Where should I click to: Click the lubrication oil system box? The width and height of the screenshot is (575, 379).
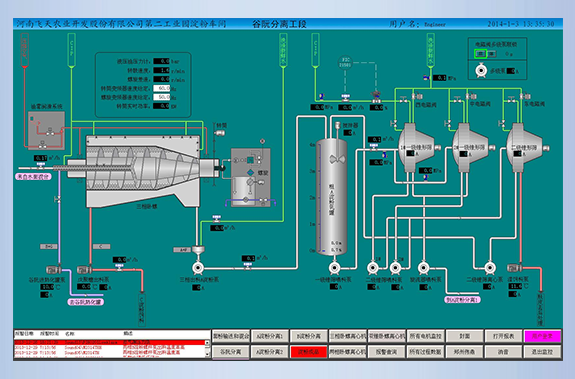pos(47,130)
